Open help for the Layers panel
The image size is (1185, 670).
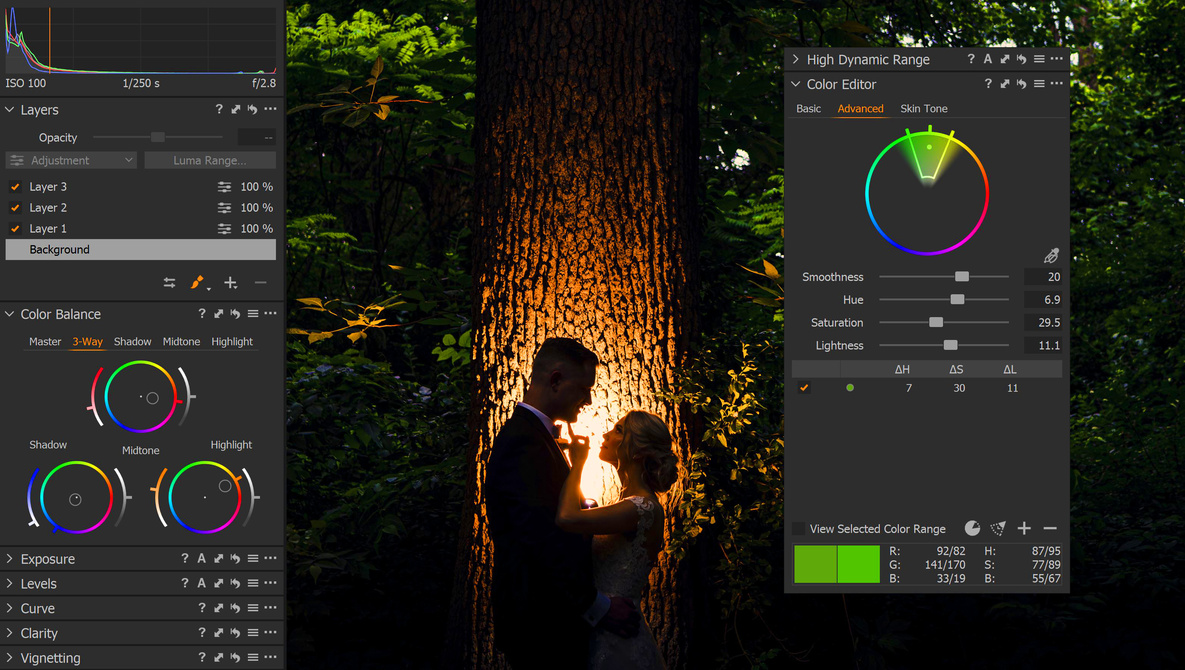click(219, 109)
